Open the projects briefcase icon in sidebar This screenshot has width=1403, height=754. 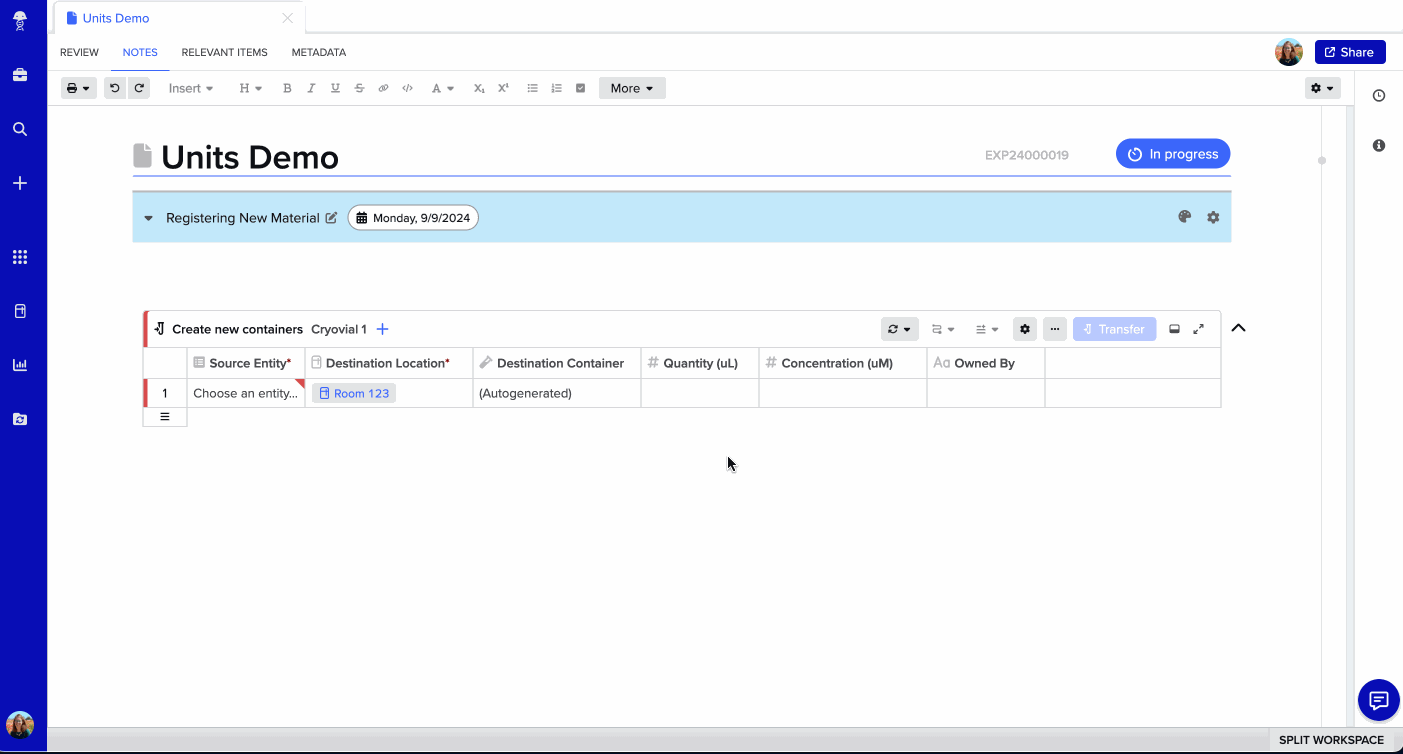[20, 75]
